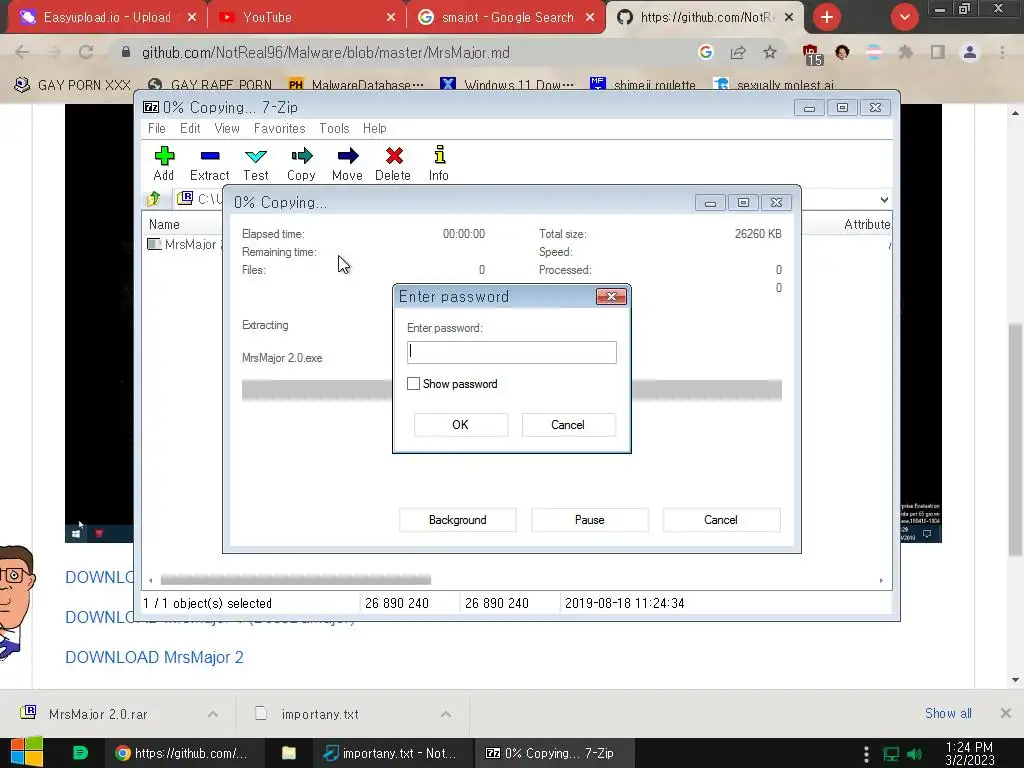Open the importany.txt download item

(x=320, y=714)
